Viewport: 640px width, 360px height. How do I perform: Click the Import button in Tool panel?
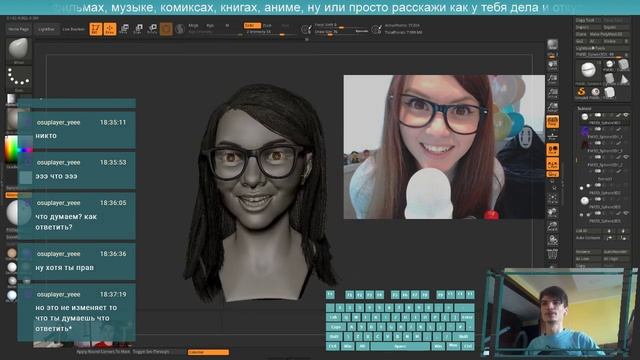pyautogui.click(x=588, y=27)
